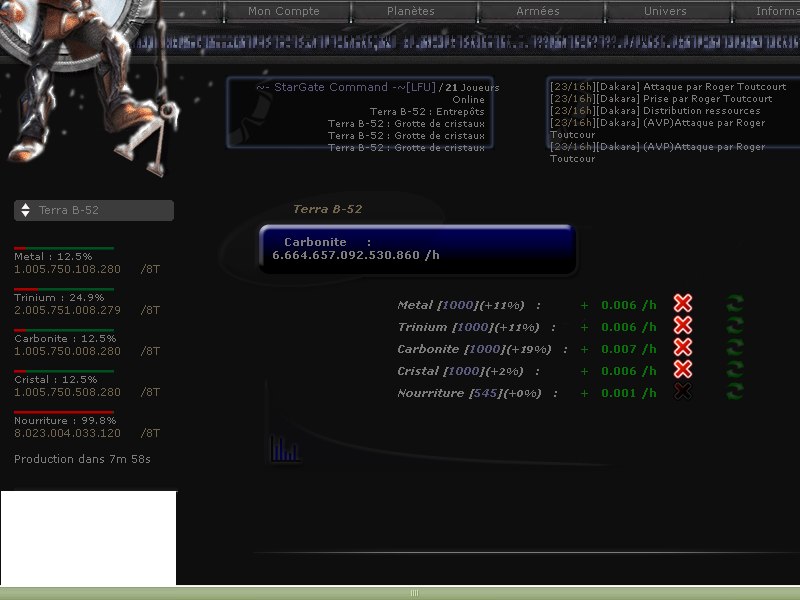Viewport: 800px width, 600px height.
Task: Click the Terra B-52 : Entrepôts entry
Action: 427,112
